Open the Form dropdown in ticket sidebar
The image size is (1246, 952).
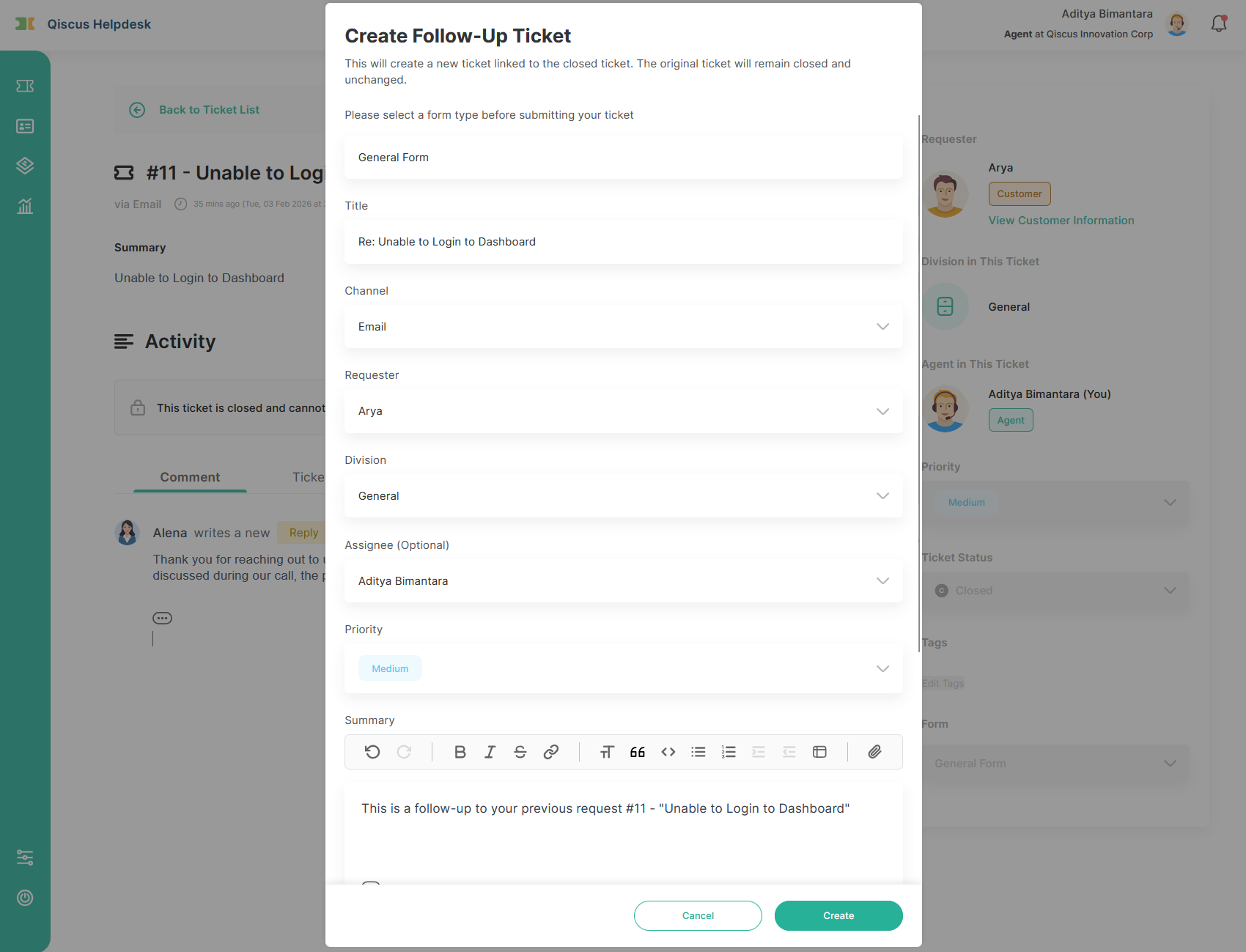coord(1055,764)
